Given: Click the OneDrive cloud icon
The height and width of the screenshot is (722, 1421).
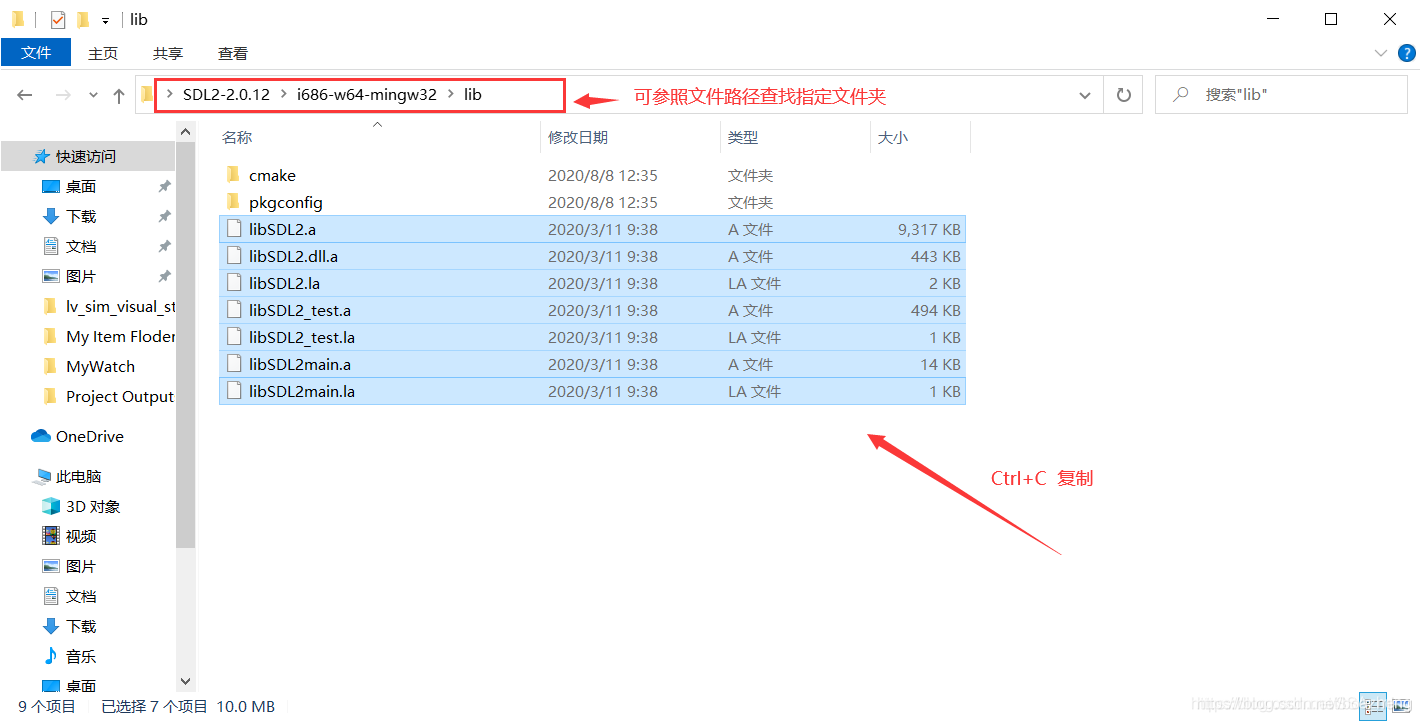Looking at the screenshot, I should (x=41, y=436).
